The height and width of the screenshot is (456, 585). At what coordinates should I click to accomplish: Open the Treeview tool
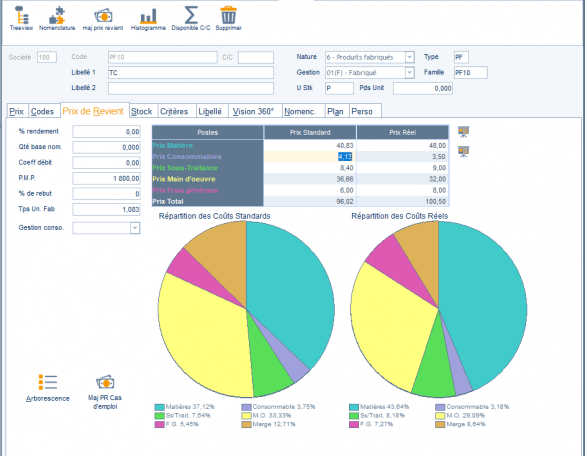(x=21, y=18)
